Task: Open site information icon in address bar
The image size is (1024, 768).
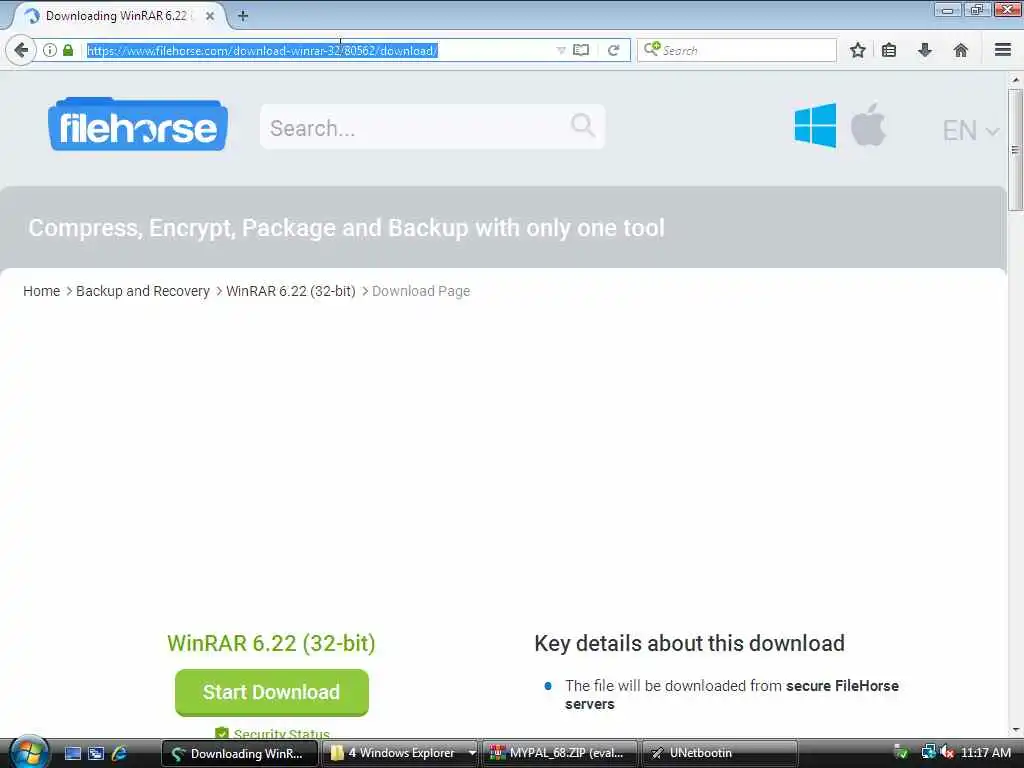Action: tap(50, 50)
